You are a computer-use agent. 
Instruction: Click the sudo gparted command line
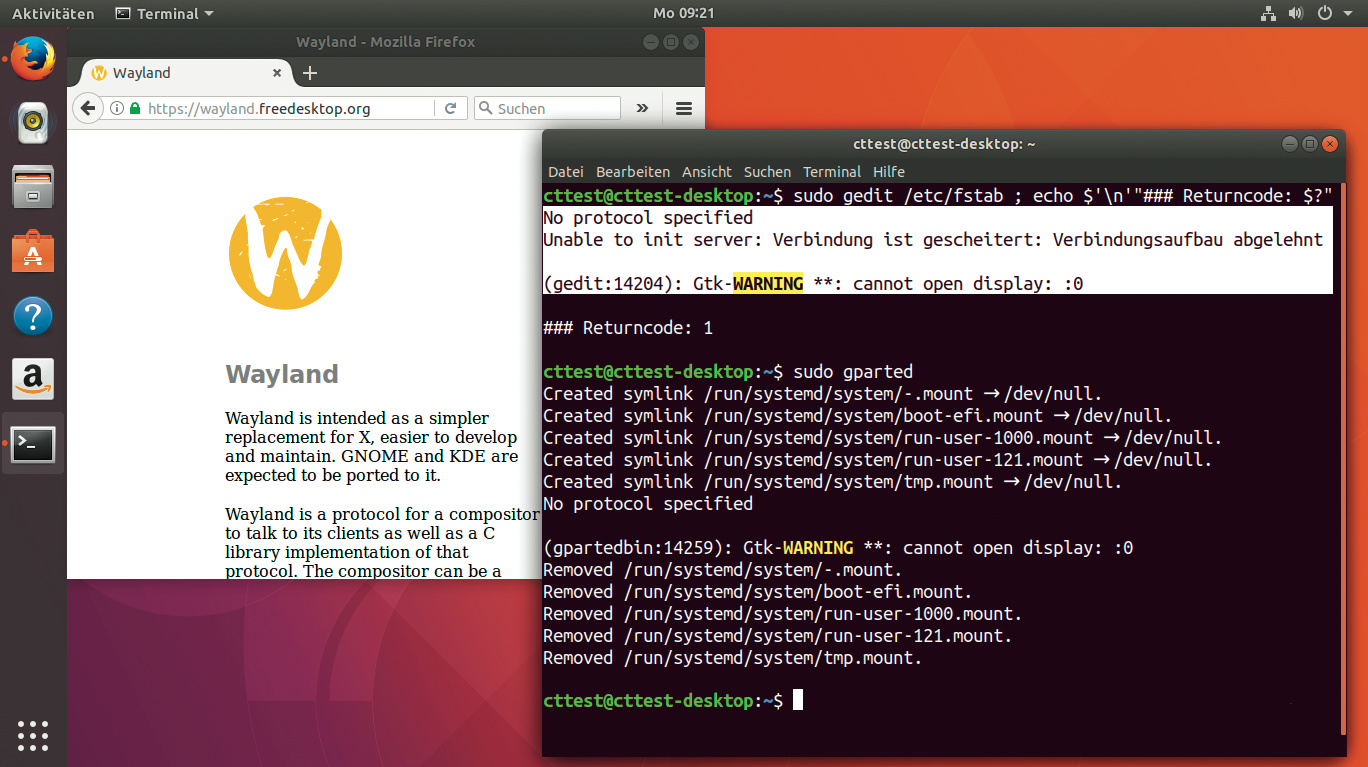click(728, 372)
